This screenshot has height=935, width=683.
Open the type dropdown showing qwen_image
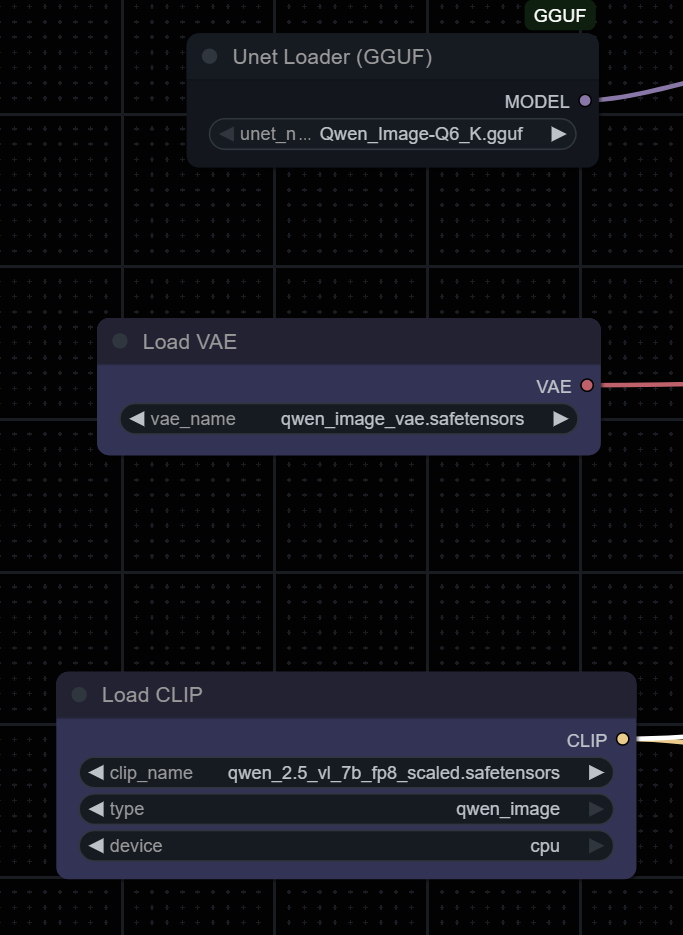[x=346, y=809]
